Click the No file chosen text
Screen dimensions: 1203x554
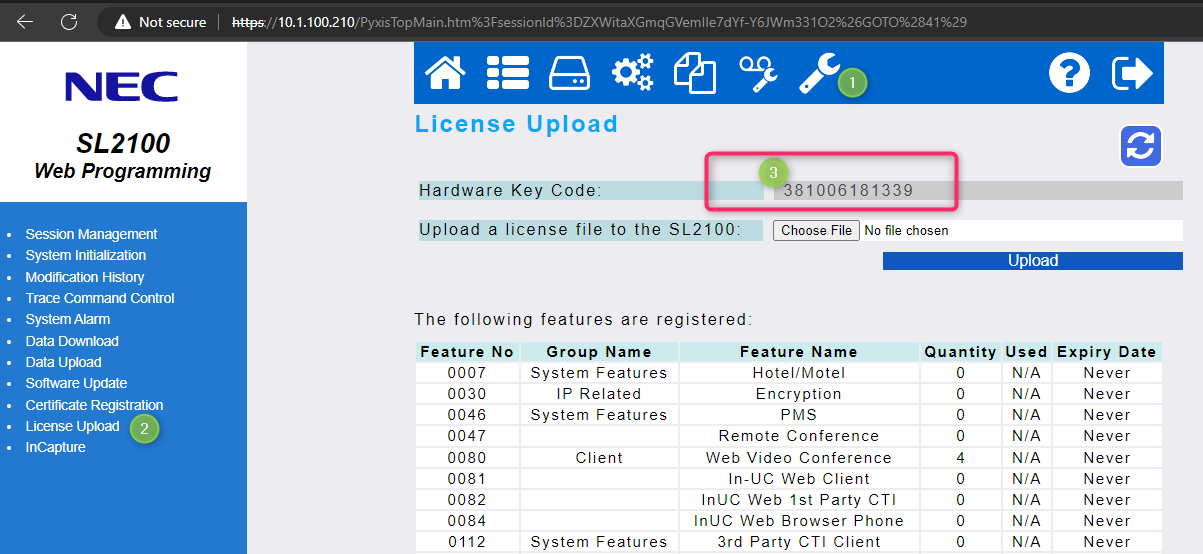pos(906,230)
